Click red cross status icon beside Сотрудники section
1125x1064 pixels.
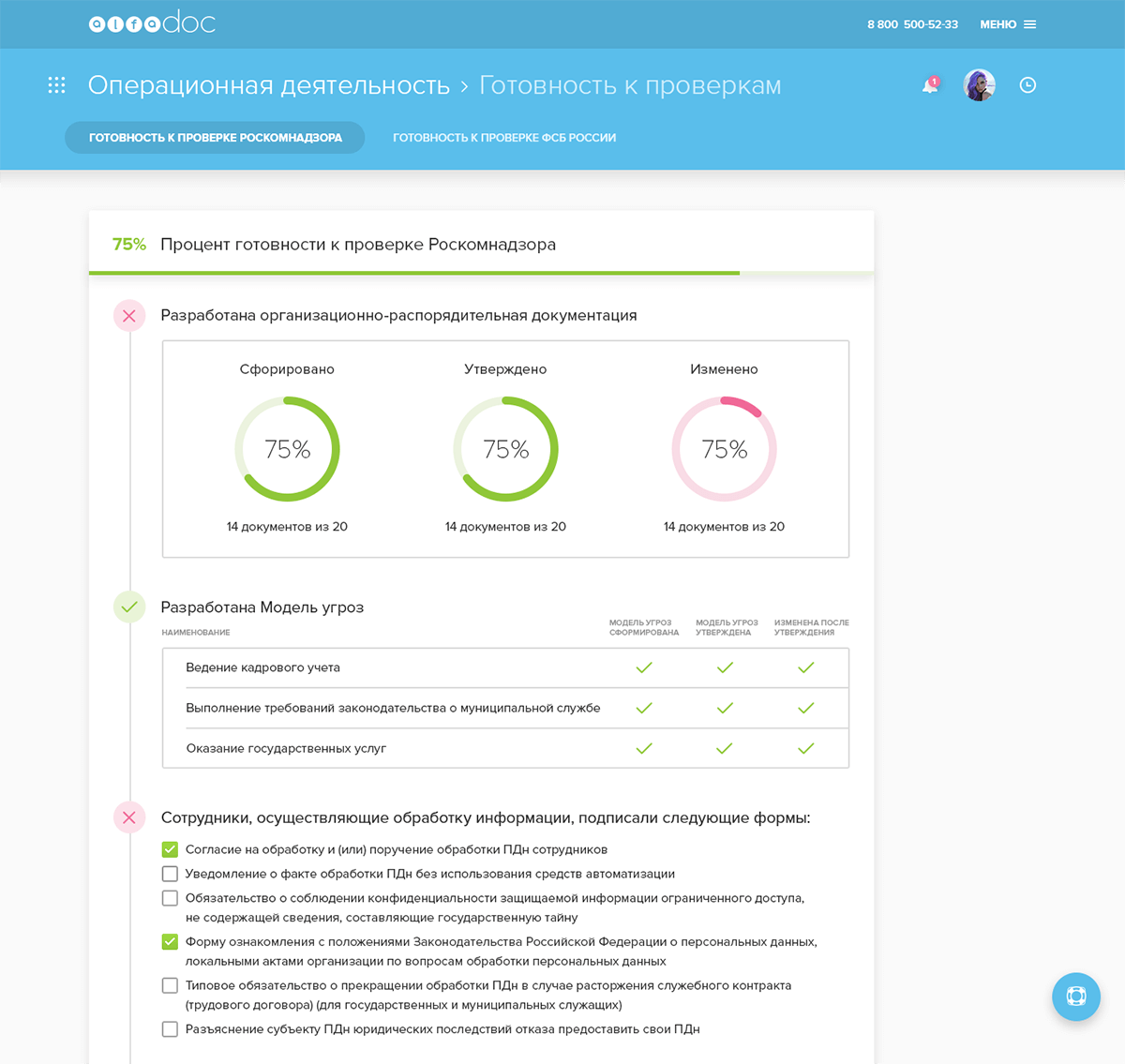pos(129,817)
